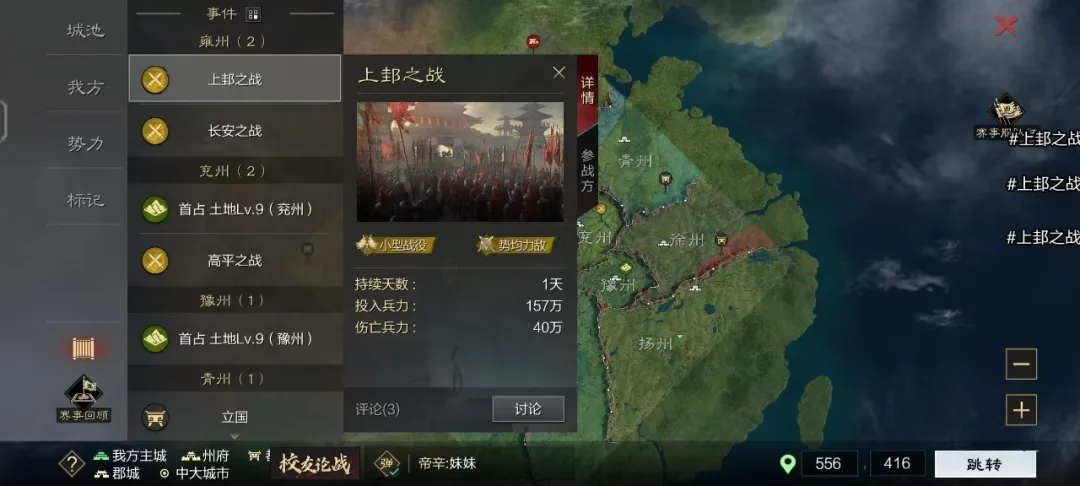Toggle the 弹 bullet comments icon
Viewport: 1080px width, 486px height.
(386, 464)
